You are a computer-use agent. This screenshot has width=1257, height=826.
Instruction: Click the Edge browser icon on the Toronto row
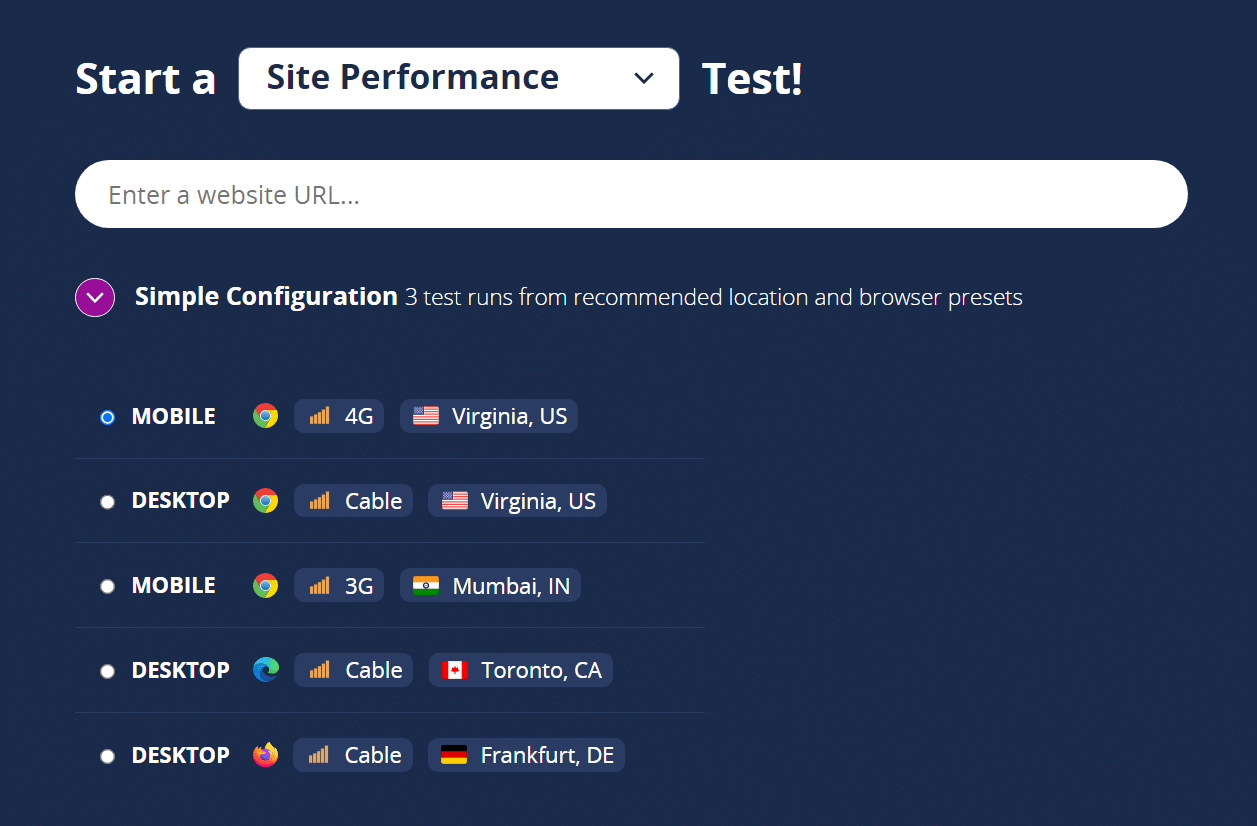click(266, 670)
